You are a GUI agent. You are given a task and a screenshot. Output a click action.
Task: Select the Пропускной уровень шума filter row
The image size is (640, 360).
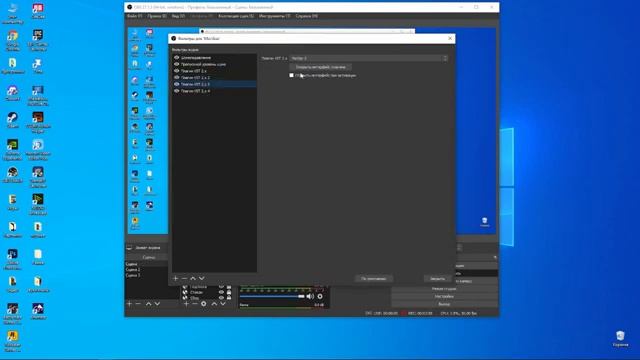[214, 64]
